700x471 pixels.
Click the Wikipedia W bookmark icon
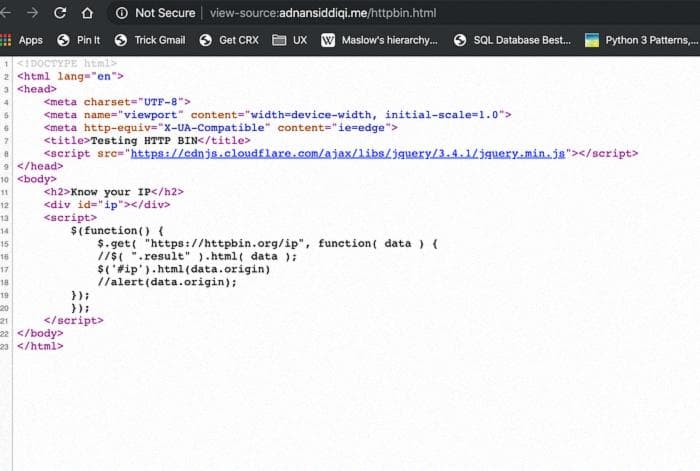(328, 41)
